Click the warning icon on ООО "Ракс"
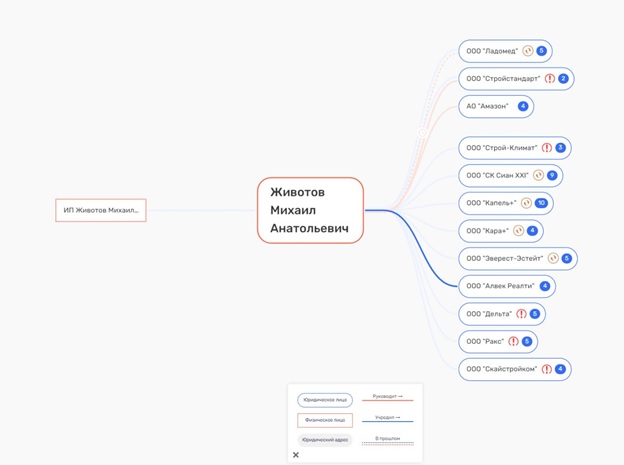 513,341
